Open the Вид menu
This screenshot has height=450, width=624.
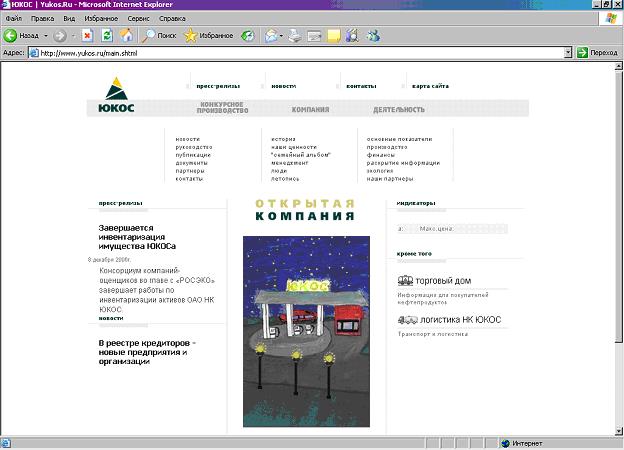(x=69, y=19)
